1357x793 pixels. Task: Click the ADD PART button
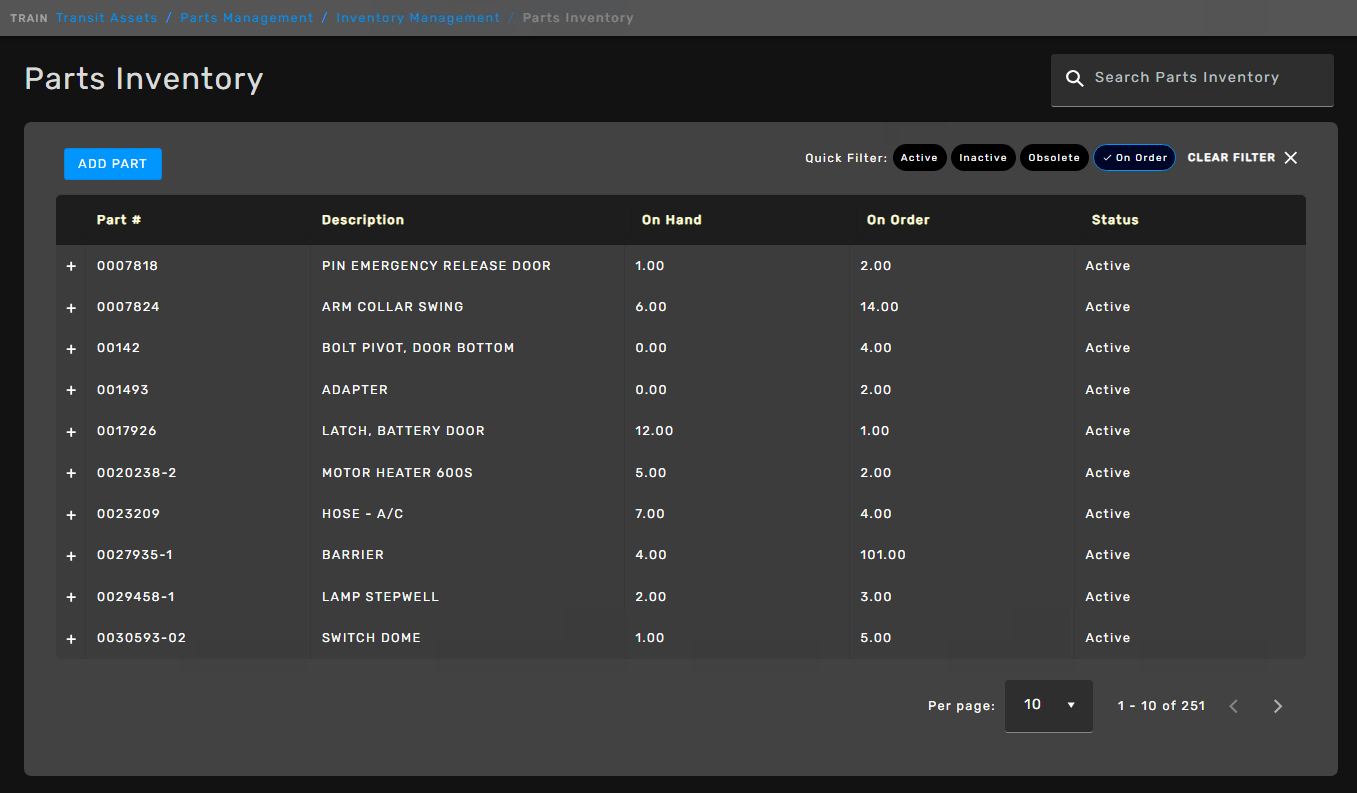pos(112,164)
